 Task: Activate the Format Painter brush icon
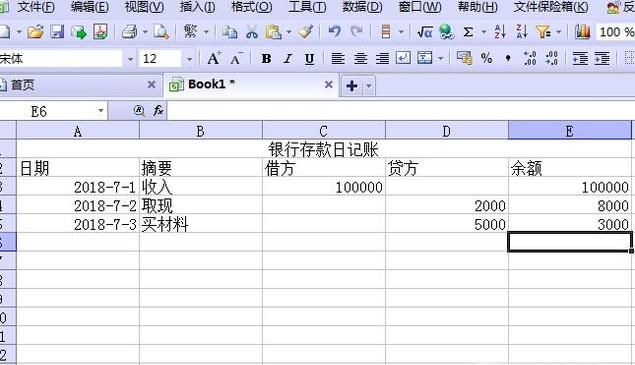(306, 32)
